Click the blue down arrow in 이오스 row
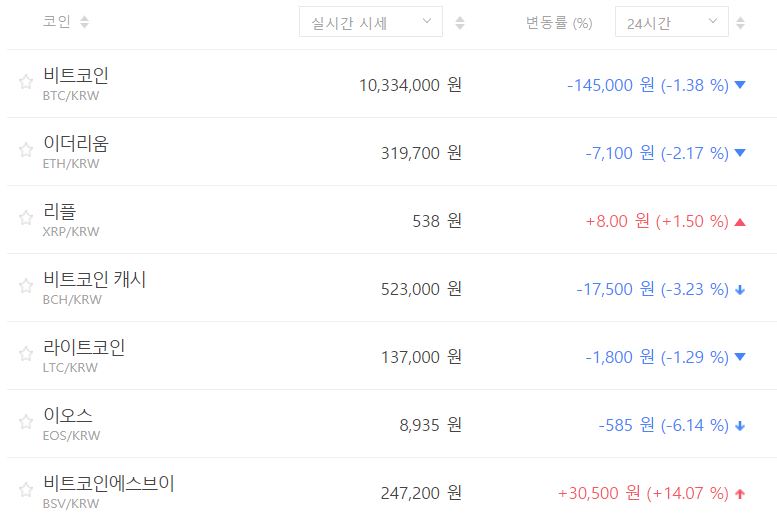 740,426
